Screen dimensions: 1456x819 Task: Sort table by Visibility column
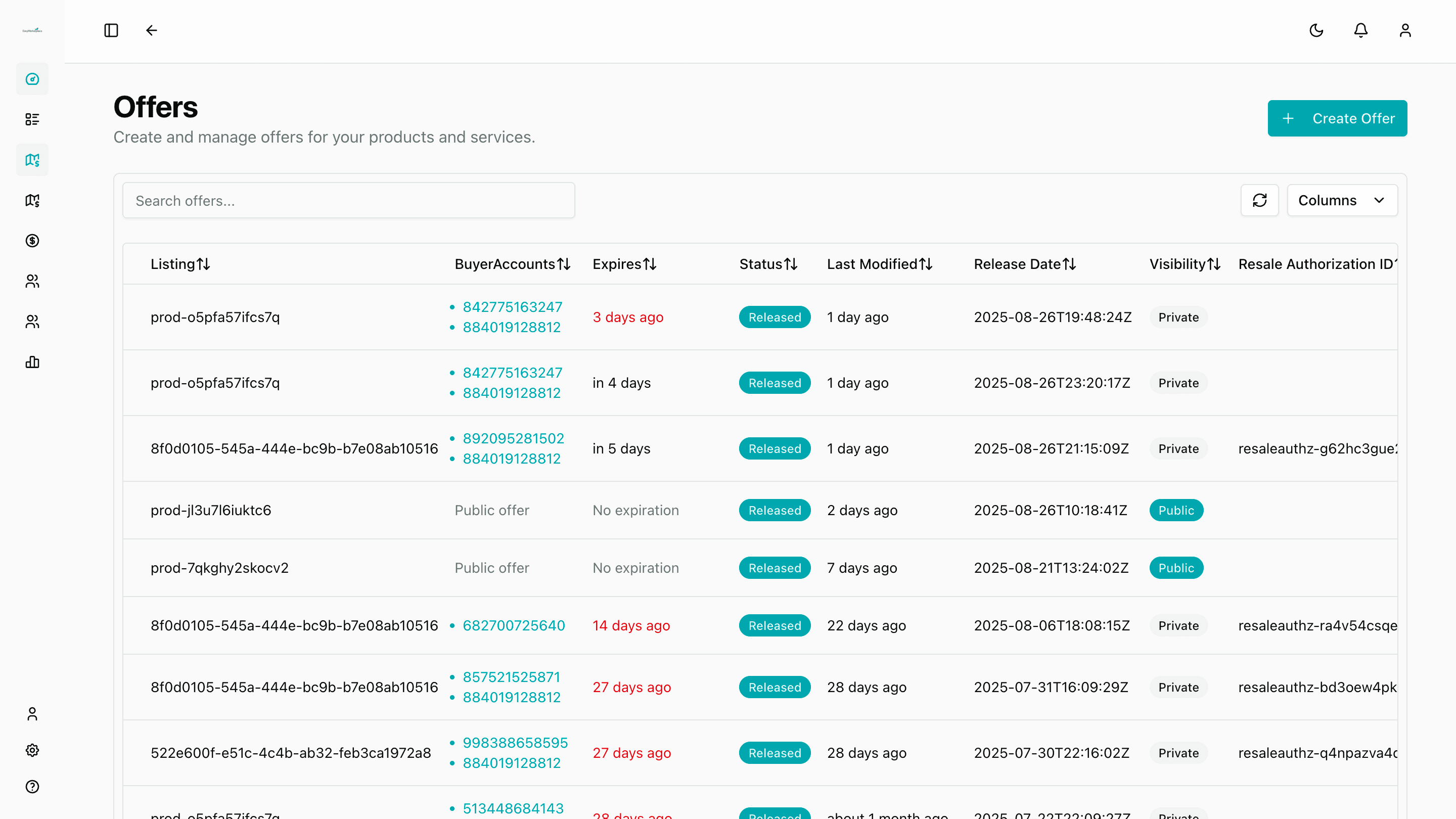pos(1185,264)
